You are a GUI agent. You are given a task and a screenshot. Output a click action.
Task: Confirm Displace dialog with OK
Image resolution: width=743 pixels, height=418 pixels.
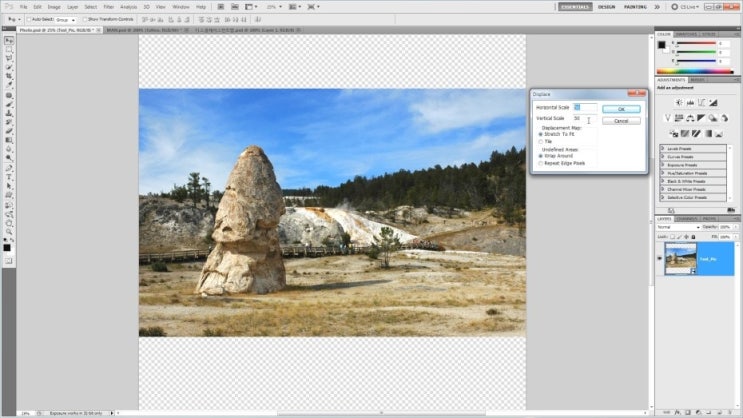tap(621, 109)
